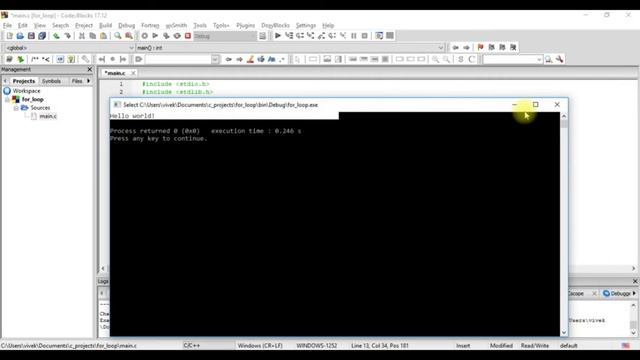Click the Break debugger pause icon
640x360 pixels.
point(354,36)
